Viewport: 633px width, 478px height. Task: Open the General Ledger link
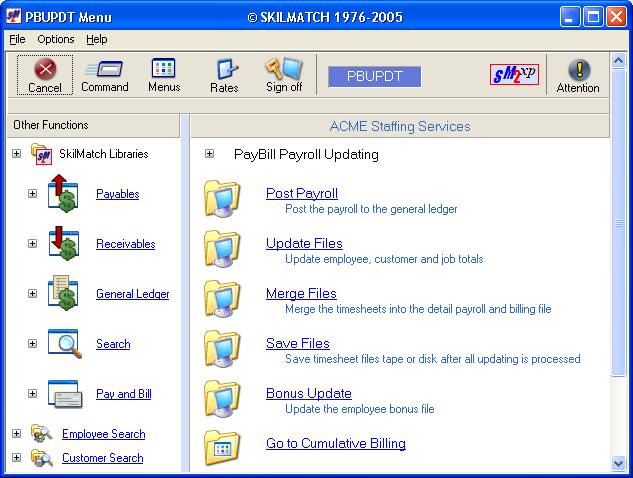click(133, 294)
